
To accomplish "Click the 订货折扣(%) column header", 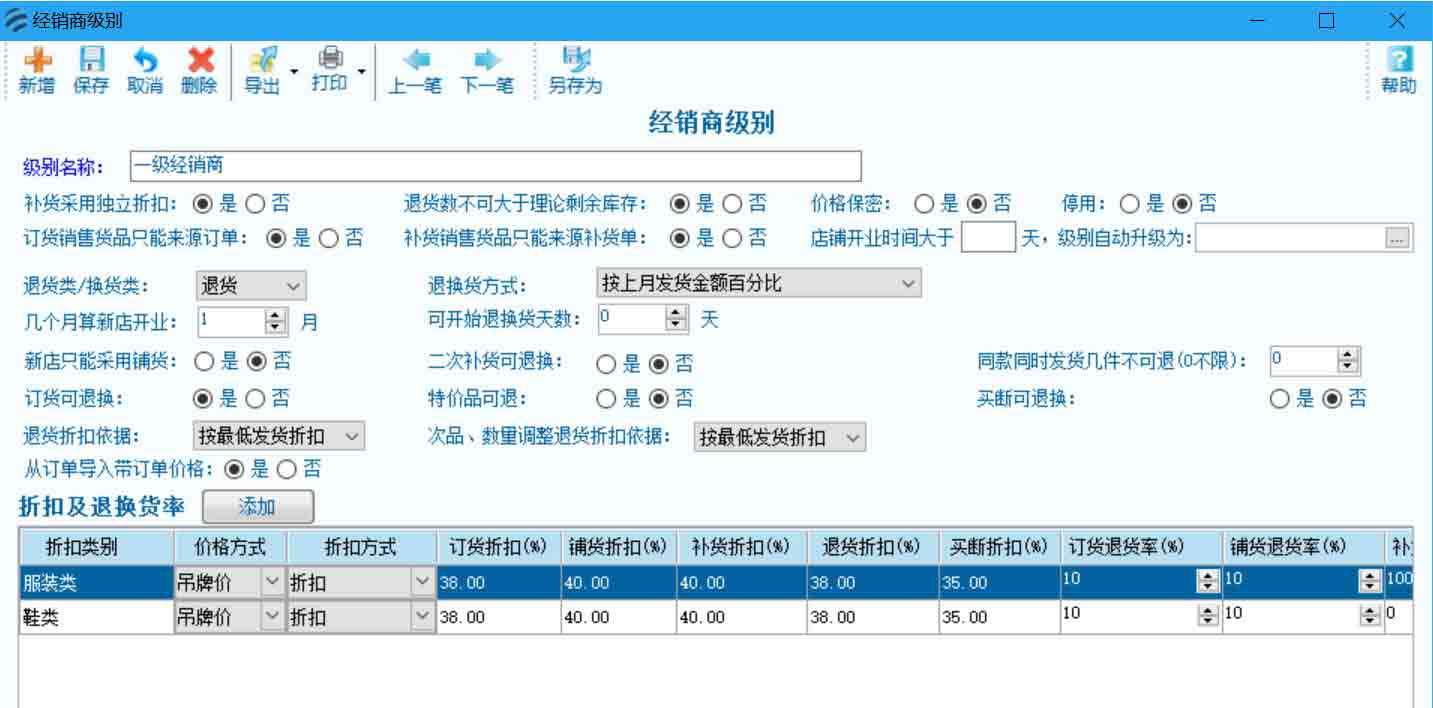I will (x=497, y=547).
